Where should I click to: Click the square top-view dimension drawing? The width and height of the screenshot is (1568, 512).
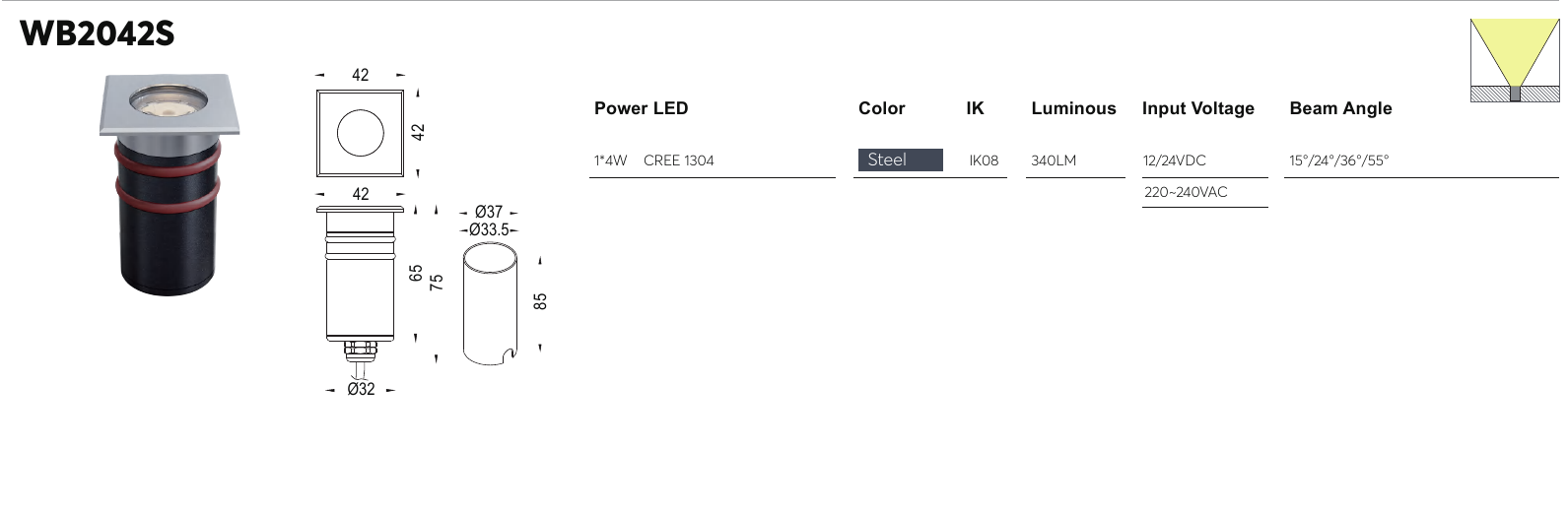360,133
